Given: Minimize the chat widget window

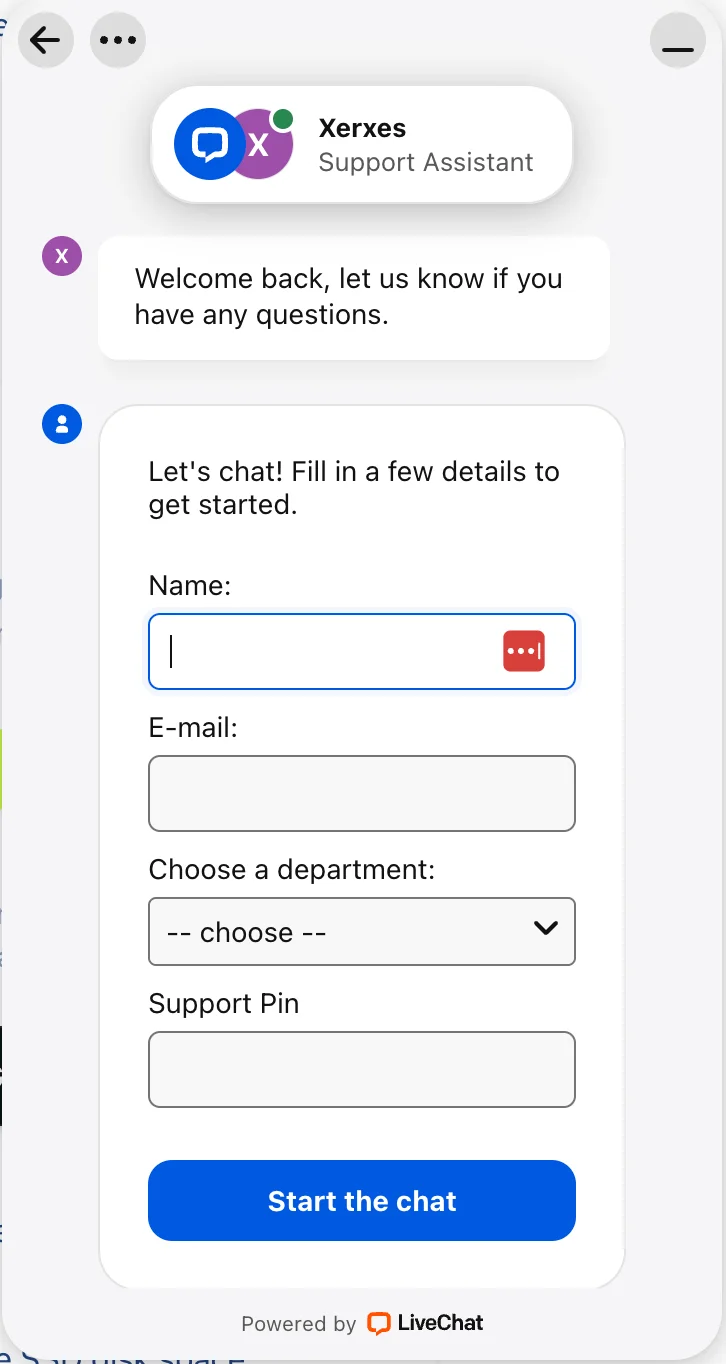Looking at the screenshot, I should [x=678, y=40].
